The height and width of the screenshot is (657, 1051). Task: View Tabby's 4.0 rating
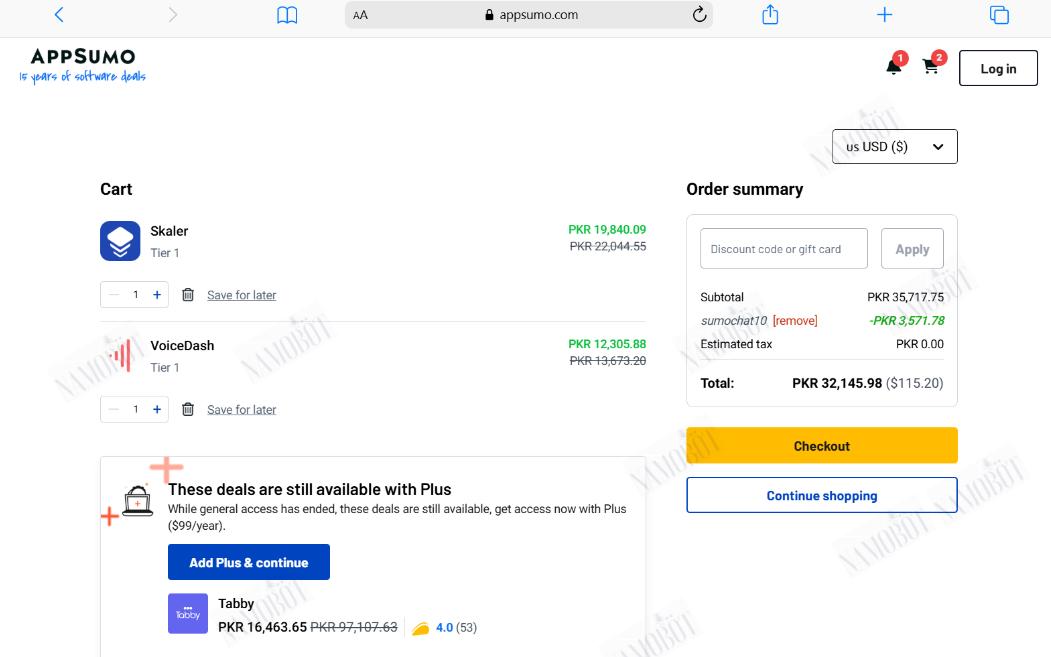coord(445,628)
